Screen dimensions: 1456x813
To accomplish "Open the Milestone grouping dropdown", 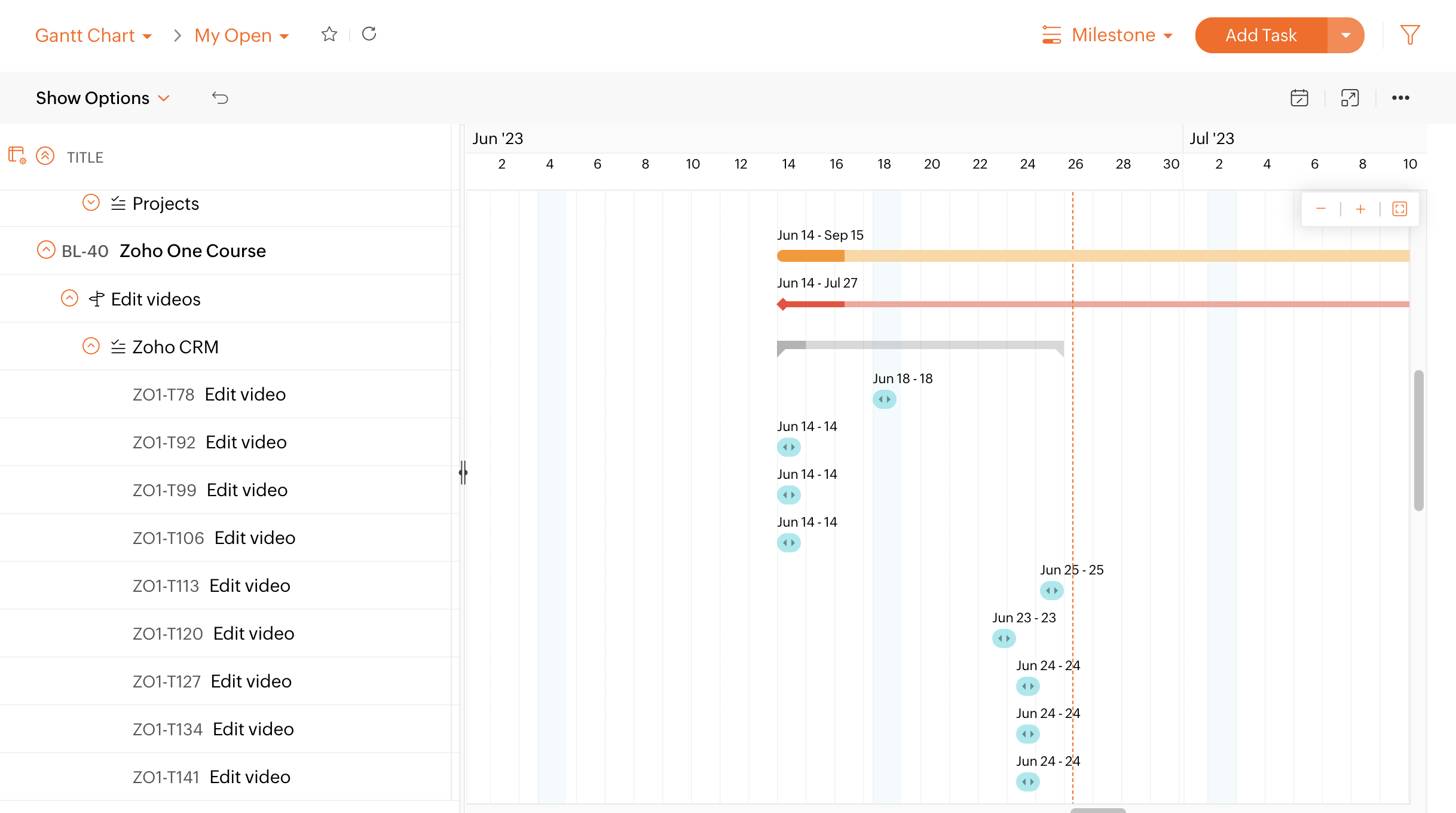I will coord(1107,35).
